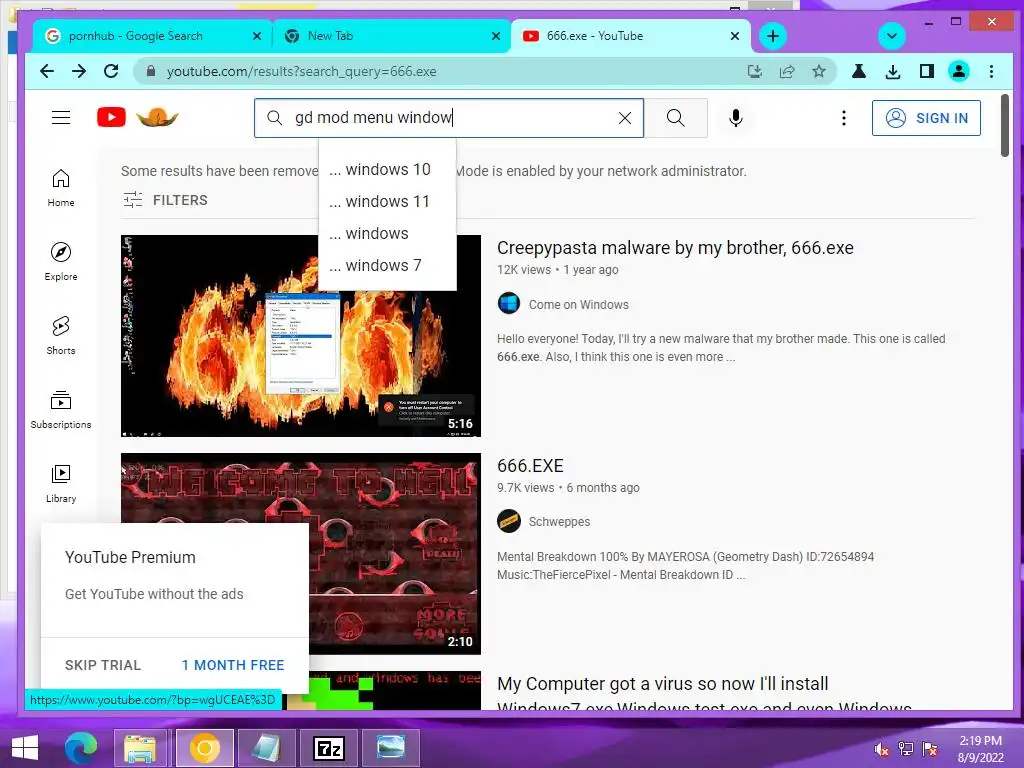Click the YouTube search text field
The width and height of the screenshot is (1024, 768).
coord(451,118)
